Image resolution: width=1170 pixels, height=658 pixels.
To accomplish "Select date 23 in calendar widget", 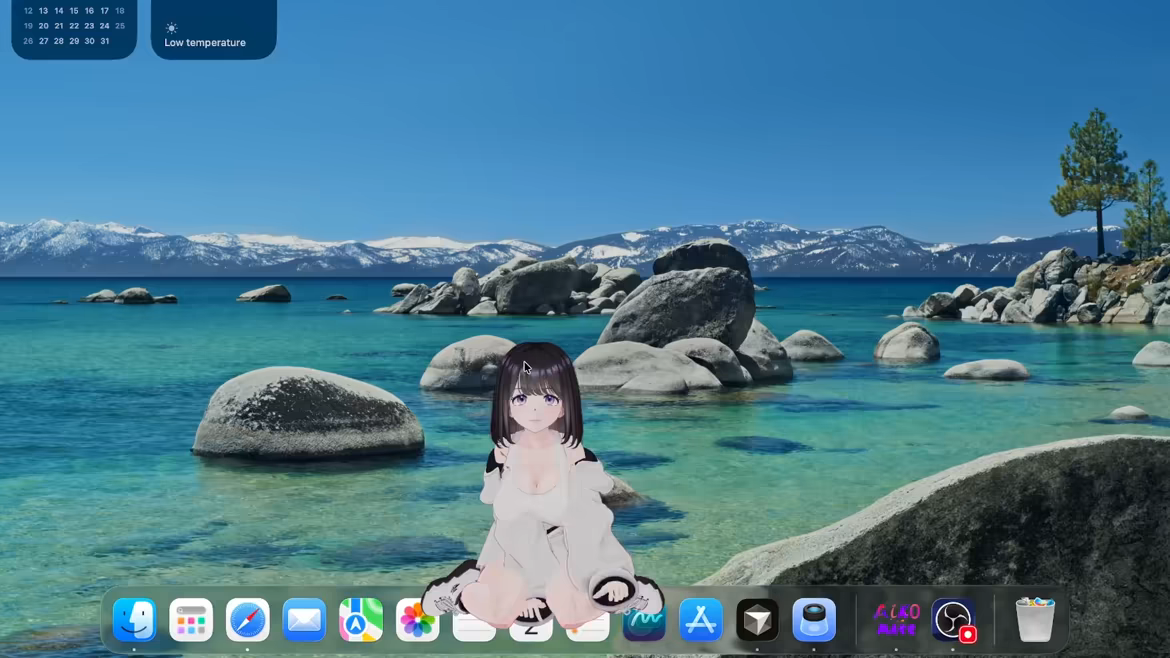I will pyautogui.click(x=89, y=26).
